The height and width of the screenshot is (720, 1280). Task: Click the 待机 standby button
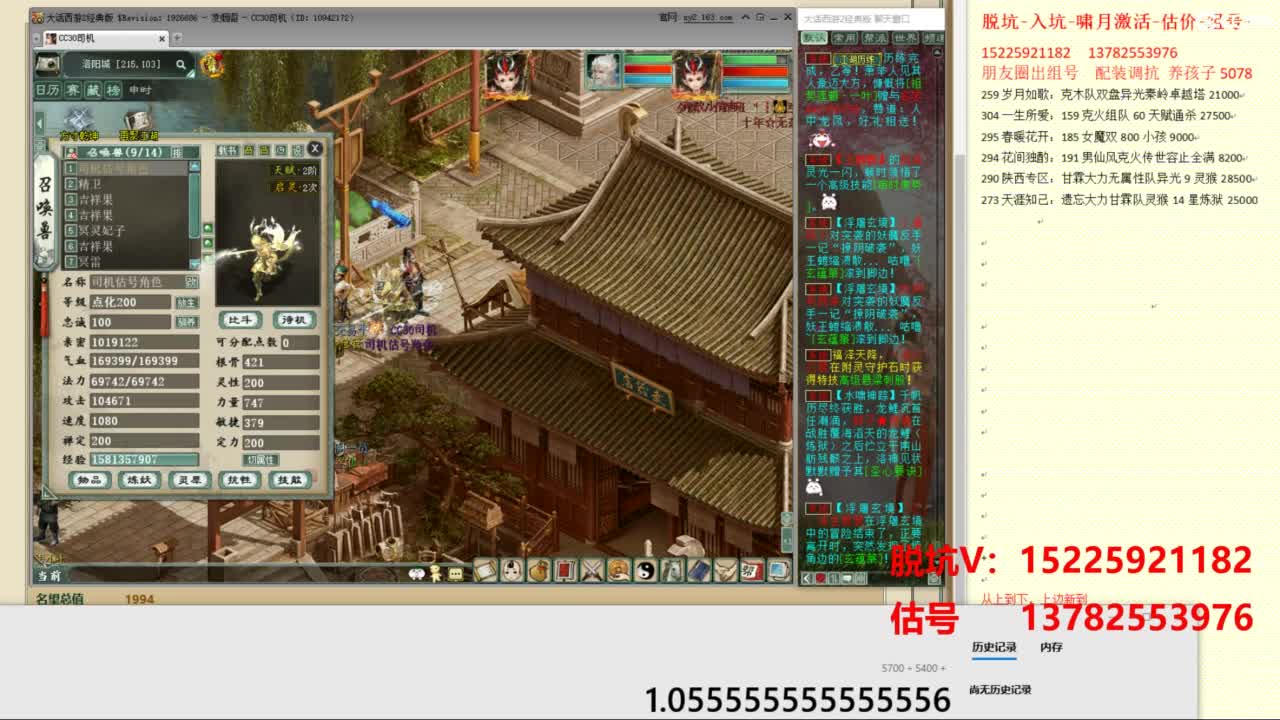pos(293,320)
